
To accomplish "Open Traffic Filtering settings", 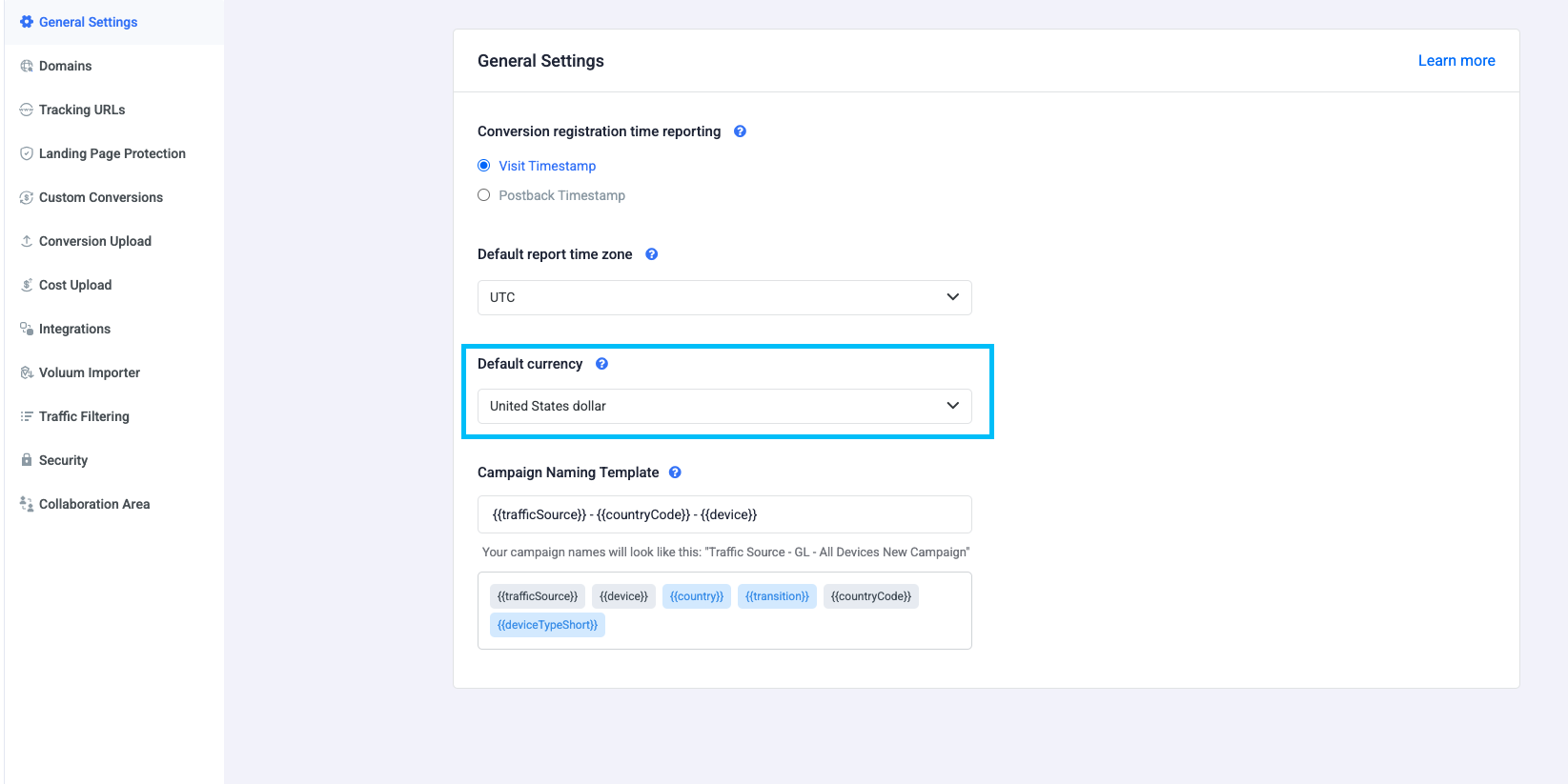I will (114, 416).
